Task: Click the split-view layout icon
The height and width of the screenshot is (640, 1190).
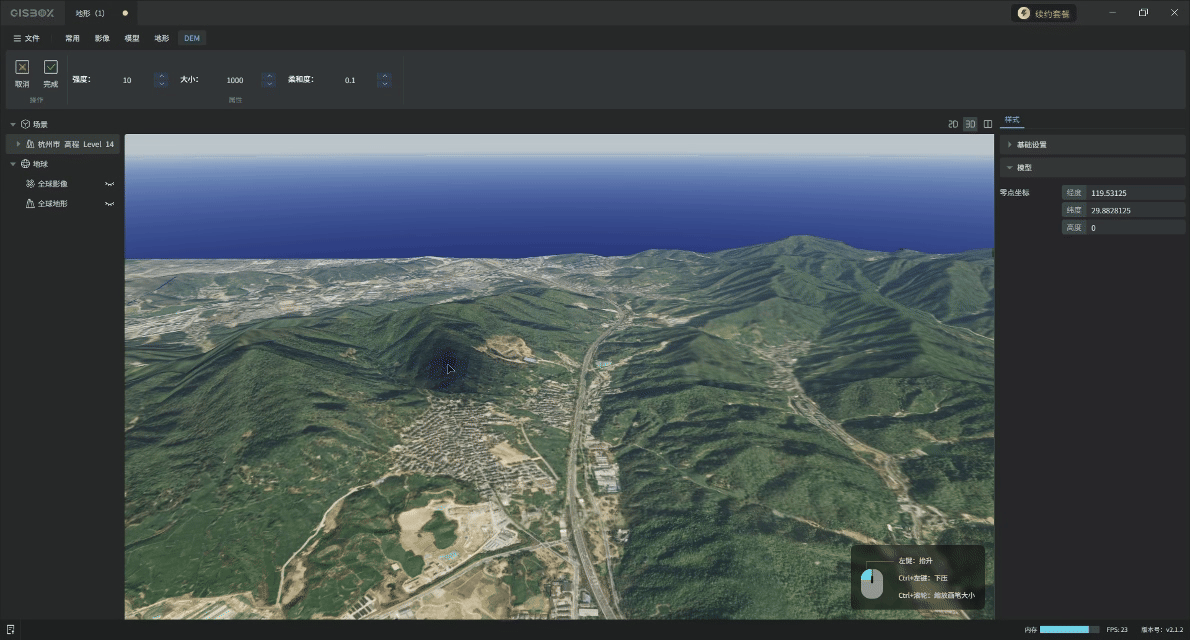Action: [988, 124]
